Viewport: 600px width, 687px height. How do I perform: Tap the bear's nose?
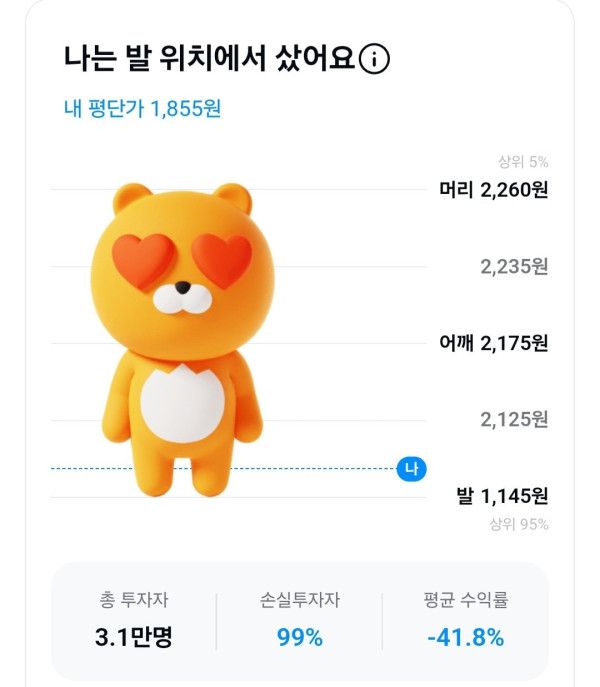[x=182, y=288]
